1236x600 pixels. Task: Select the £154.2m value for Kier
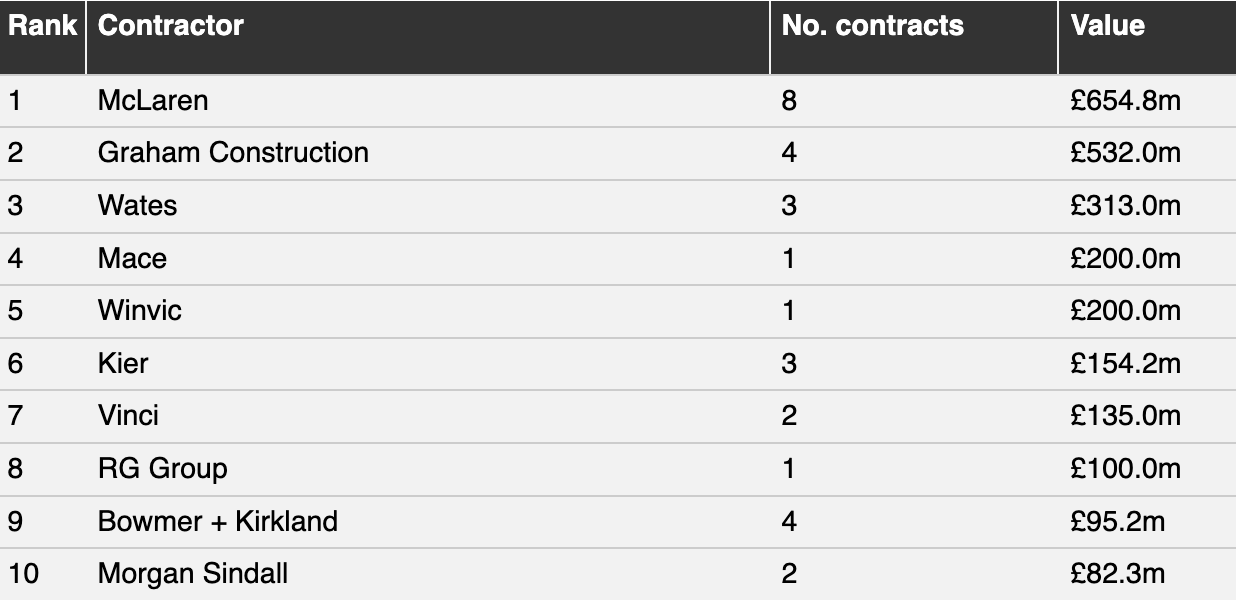point(1125,363)
